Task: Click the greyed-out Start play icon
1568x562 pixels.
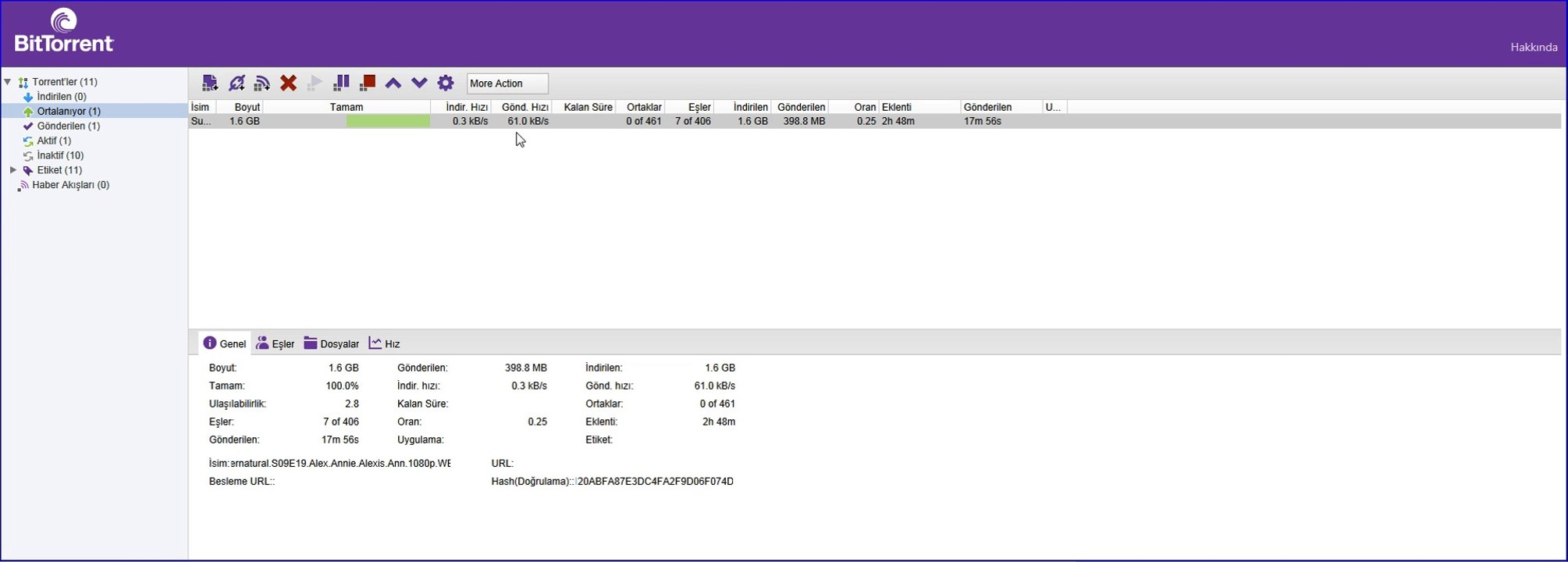Action: (x=315, y=83)
